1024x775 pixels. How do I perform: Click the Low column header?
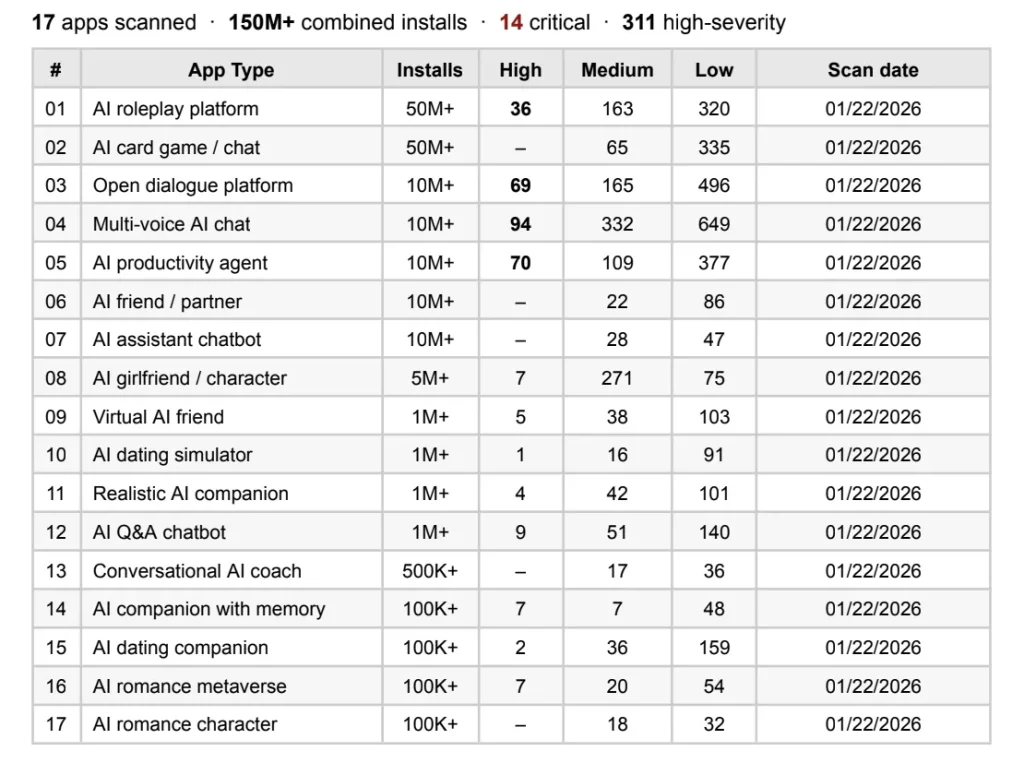tap(714, 70)
